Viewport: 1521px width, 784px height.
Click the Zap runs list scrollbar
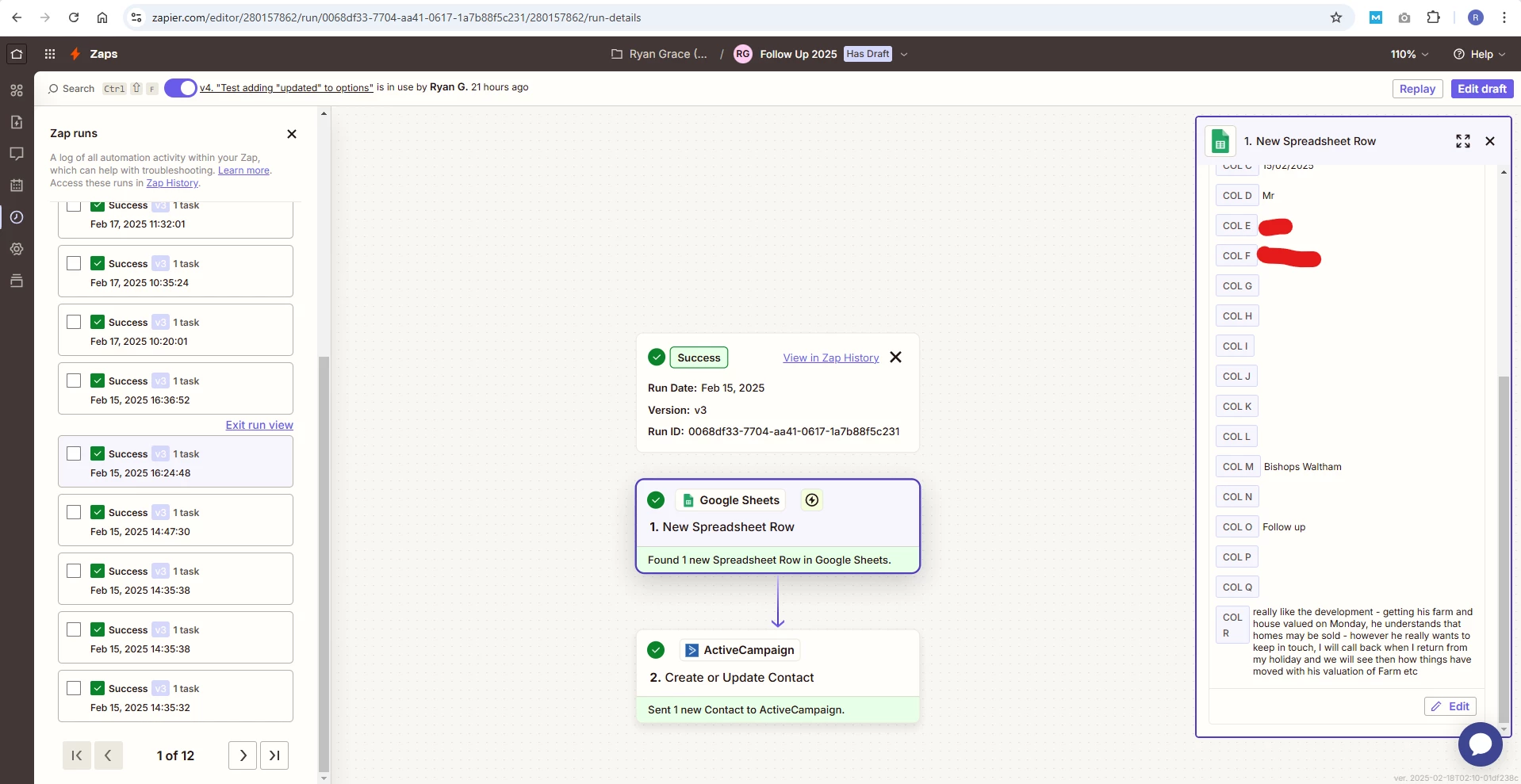point(323,563)
